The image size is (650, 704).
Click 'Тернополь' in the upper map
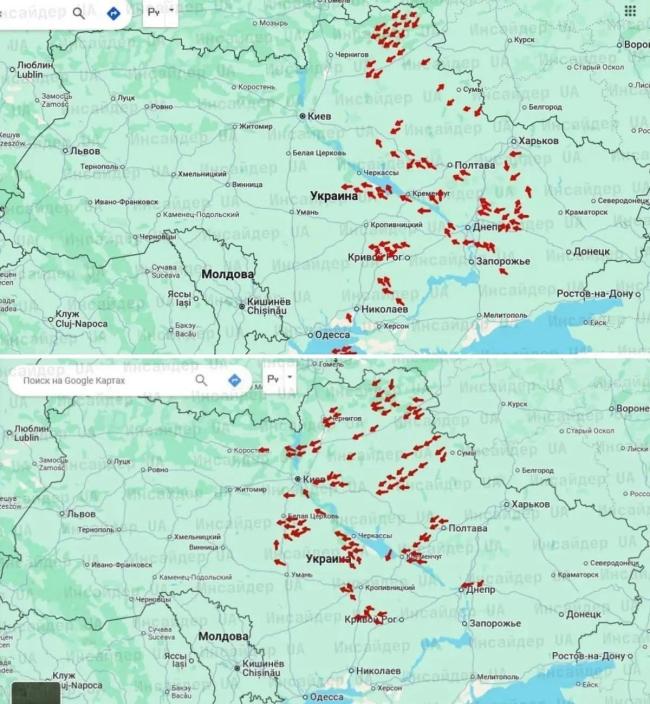point(100,167)
